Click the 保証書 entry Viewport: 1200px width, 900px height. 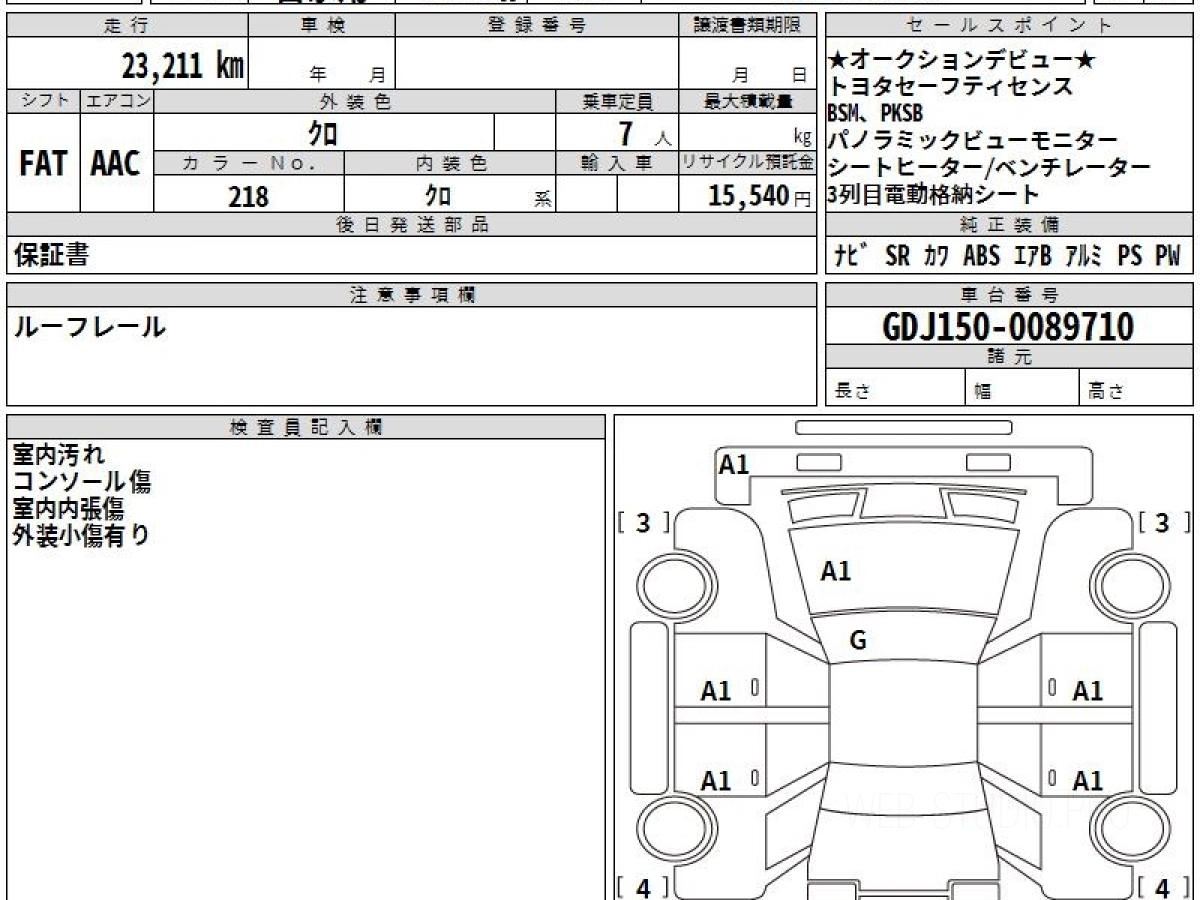pyautogui.click(x=51, y=255)
